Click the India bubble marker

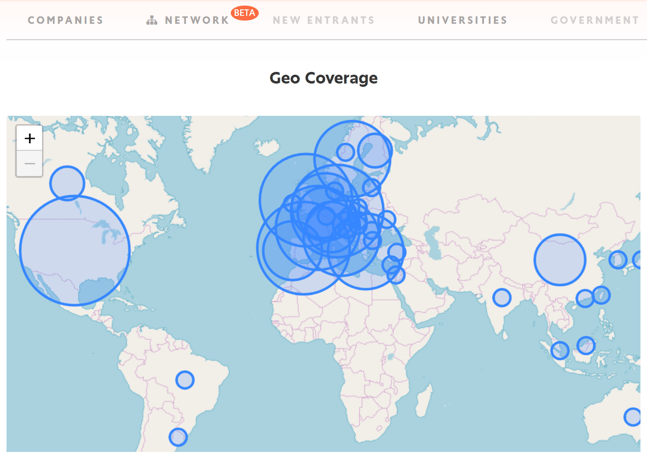pos(502,297)
